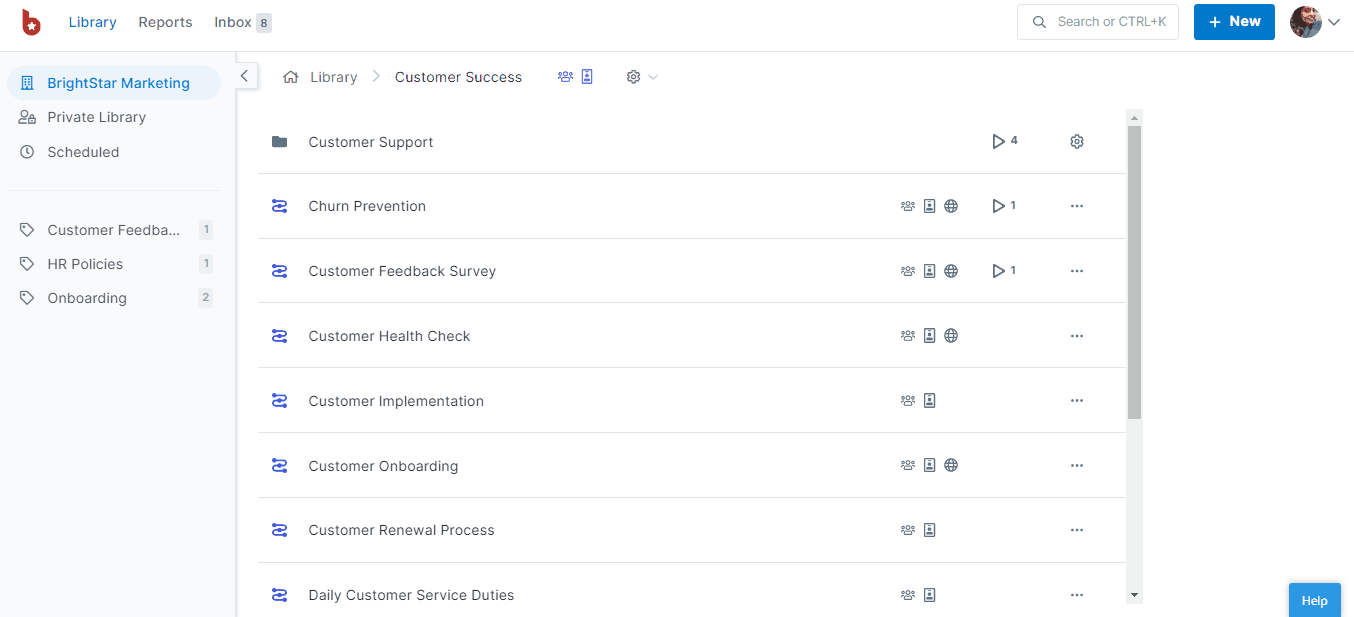Open the Inbox with 8 notifications
The height and width of the screenshot is (617, 1354).
231,21
